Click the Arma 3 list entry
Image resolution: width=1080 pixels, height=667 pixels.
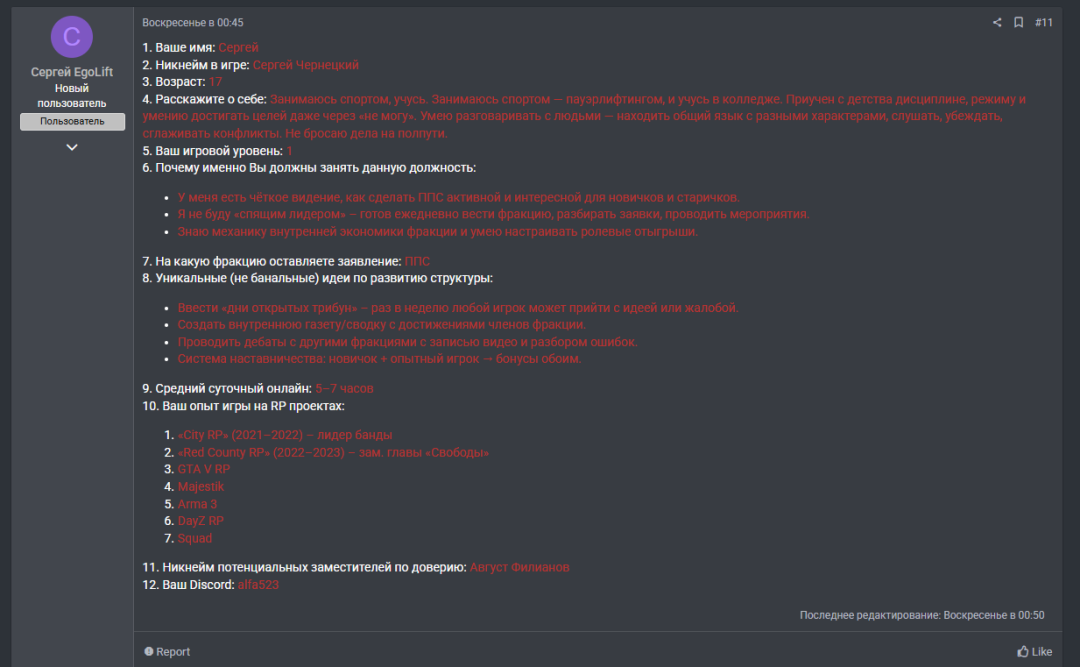click(x=197, y=504)
